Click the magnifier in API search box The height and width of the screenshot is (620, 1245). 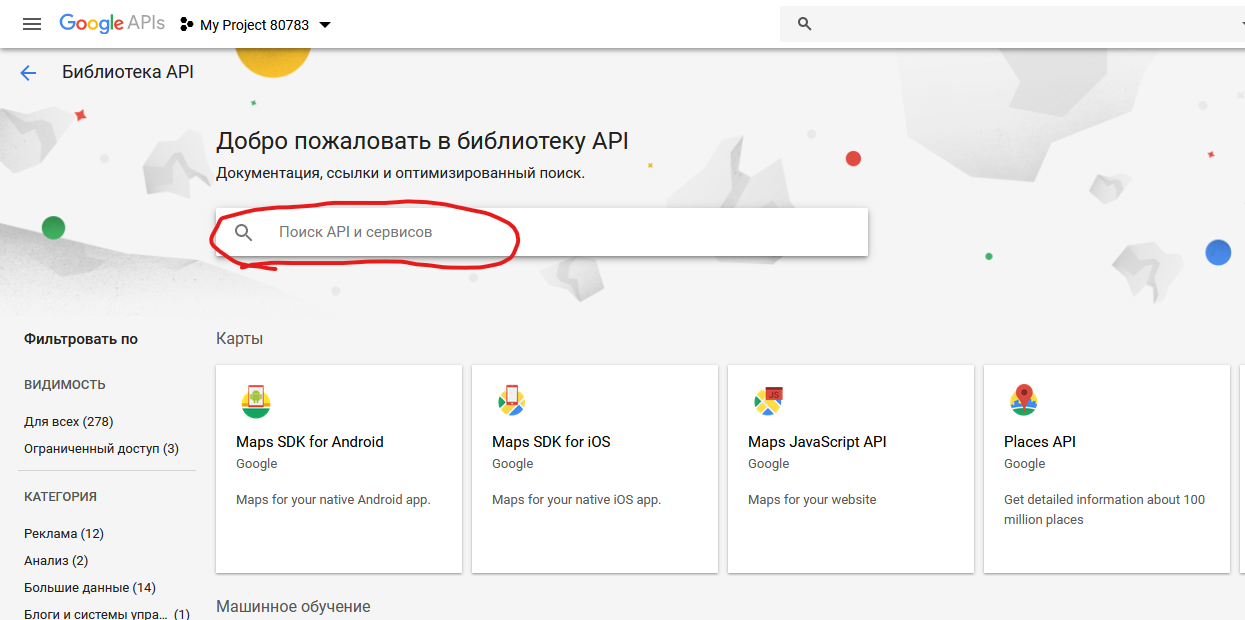244,232
